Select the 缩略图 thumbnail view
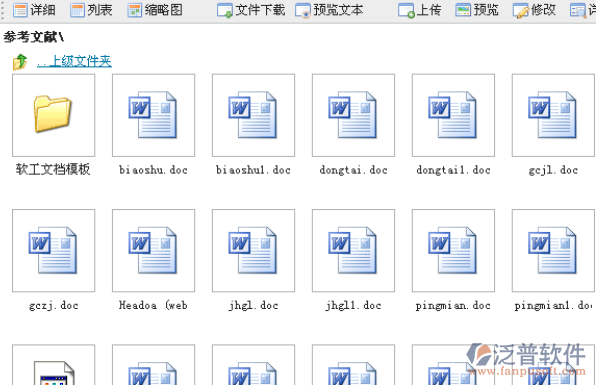The height and width of the screenshot is (387, 596). coord(155,10)
